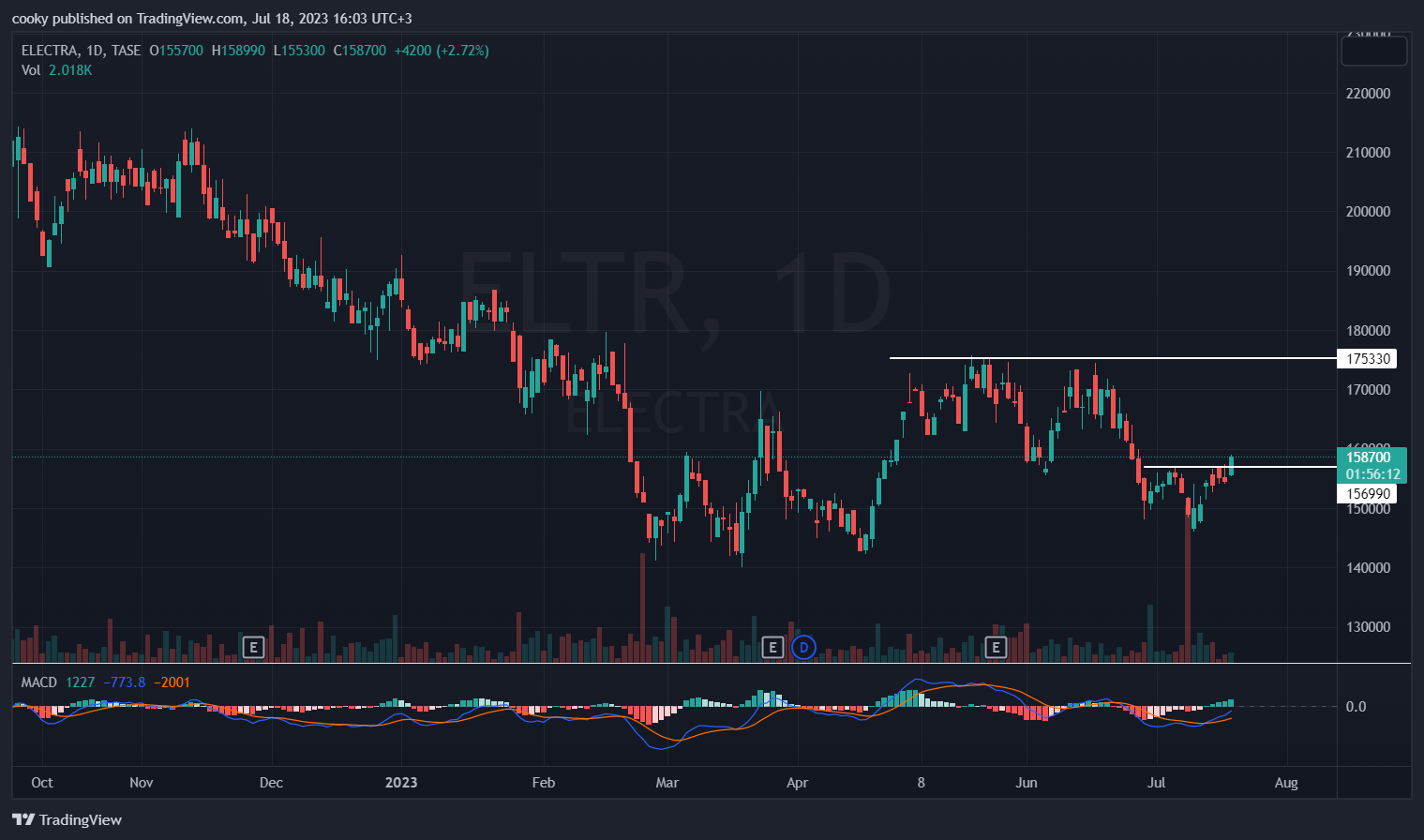Click the volume value 2.018K
1424x840 pixels.
70,70
